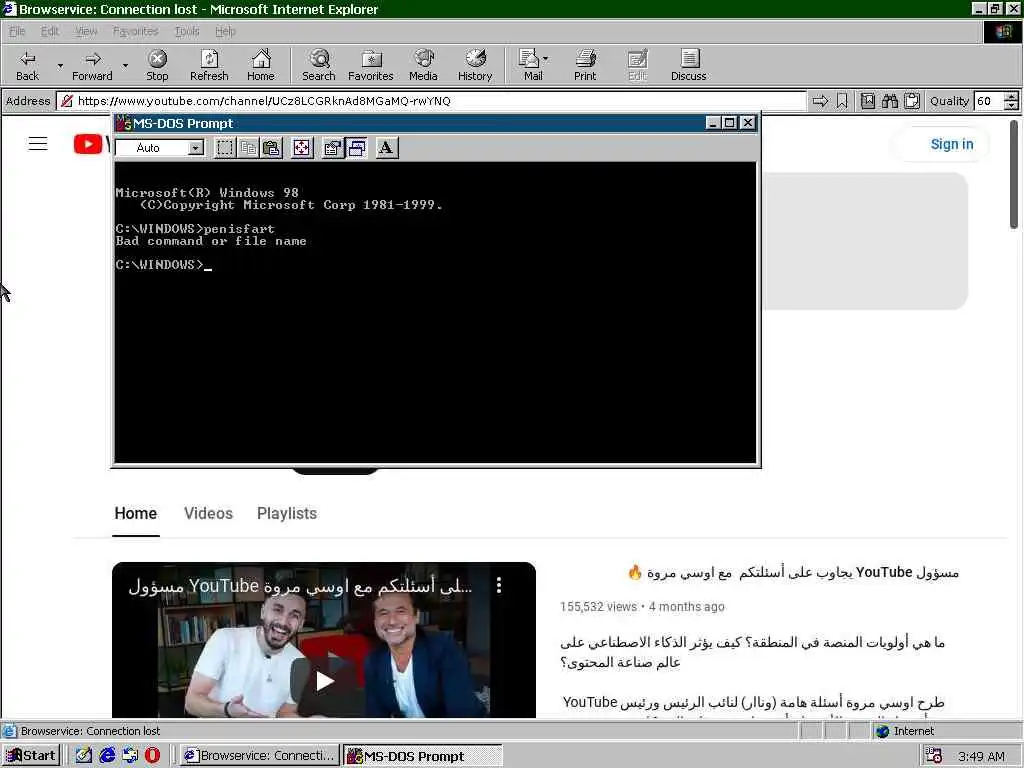The width and height of the screenshot is (1024, 768).
Task: Click the MS-DOS Prompt title bar icon
Action: point(123,123)
